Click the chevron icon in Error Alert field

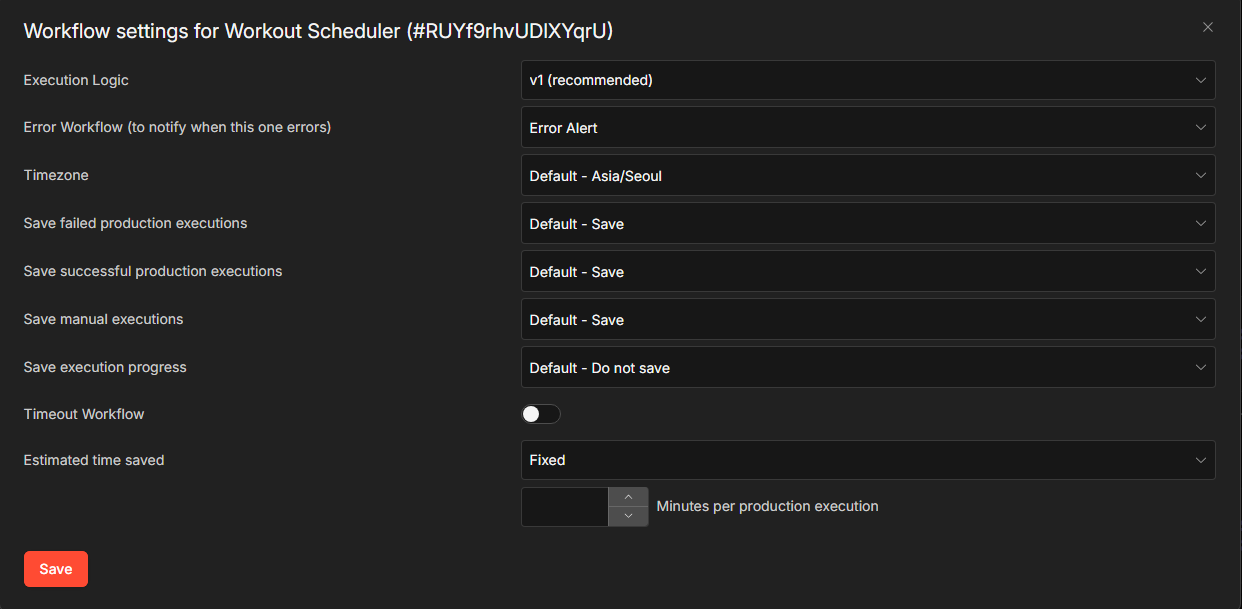pyautogui.click(x=1201, y=128)
